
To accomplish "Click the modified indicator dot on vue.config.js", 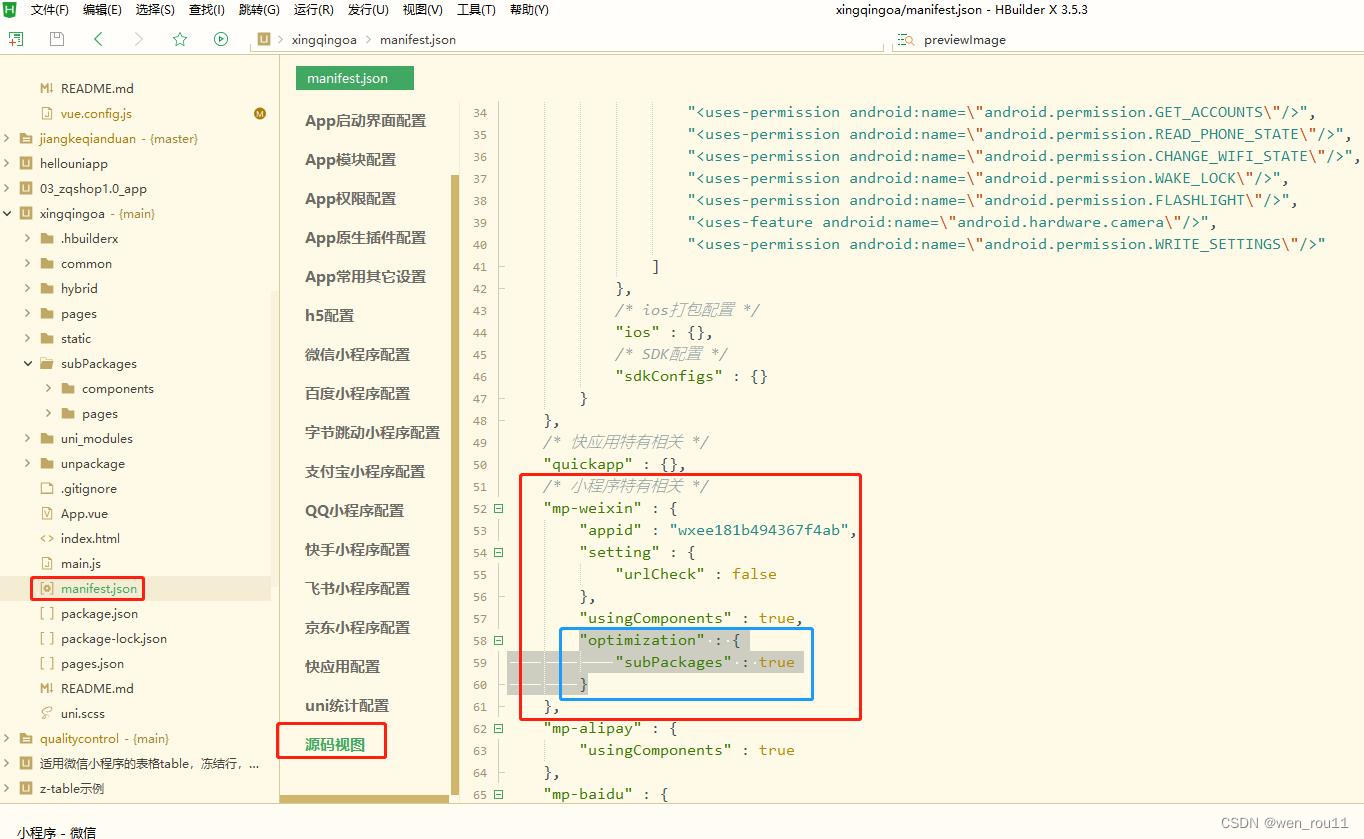I will [260, 113].
